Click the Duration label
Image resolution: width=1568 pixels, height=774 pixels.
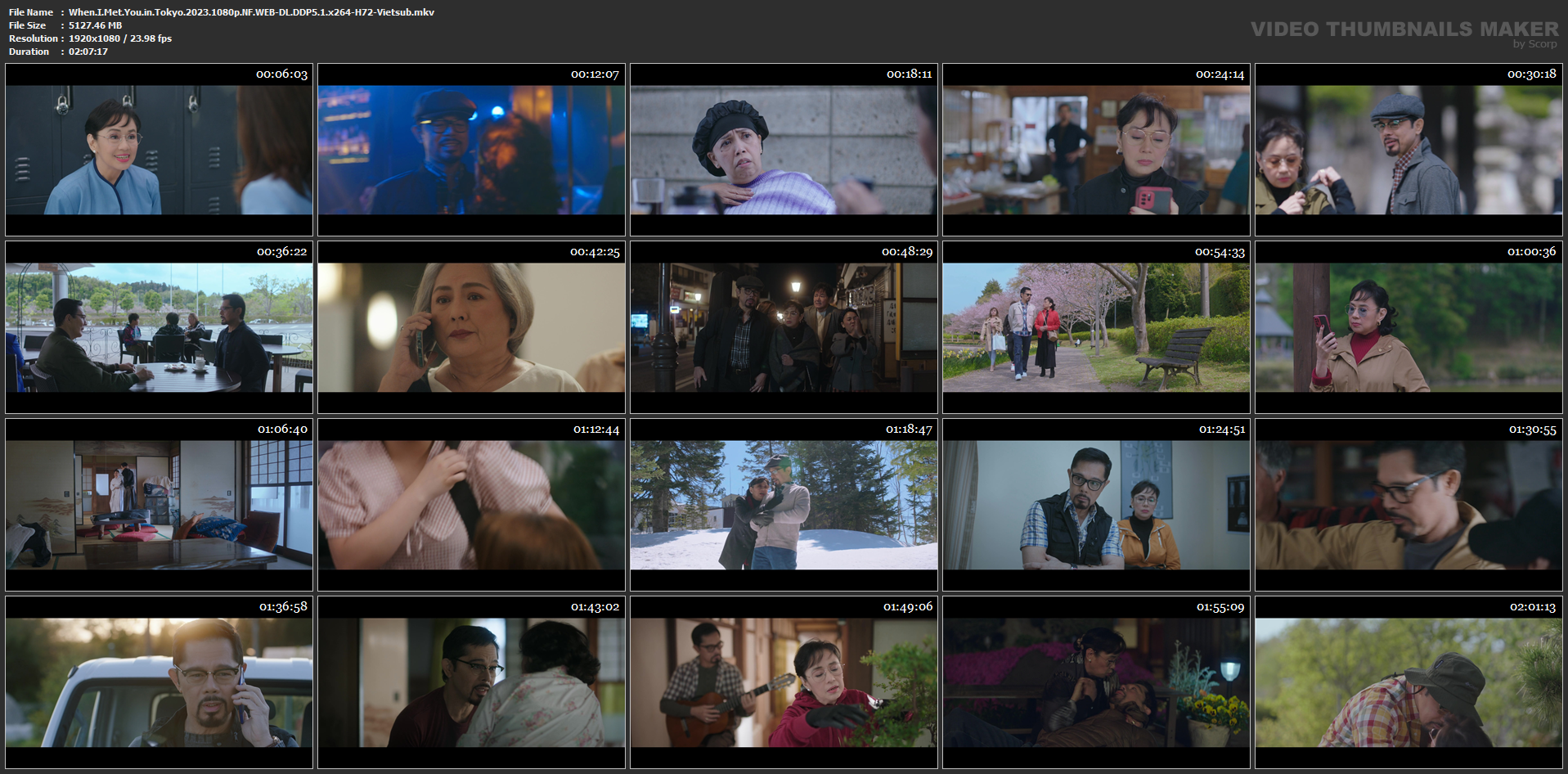[x=29, y=52]
